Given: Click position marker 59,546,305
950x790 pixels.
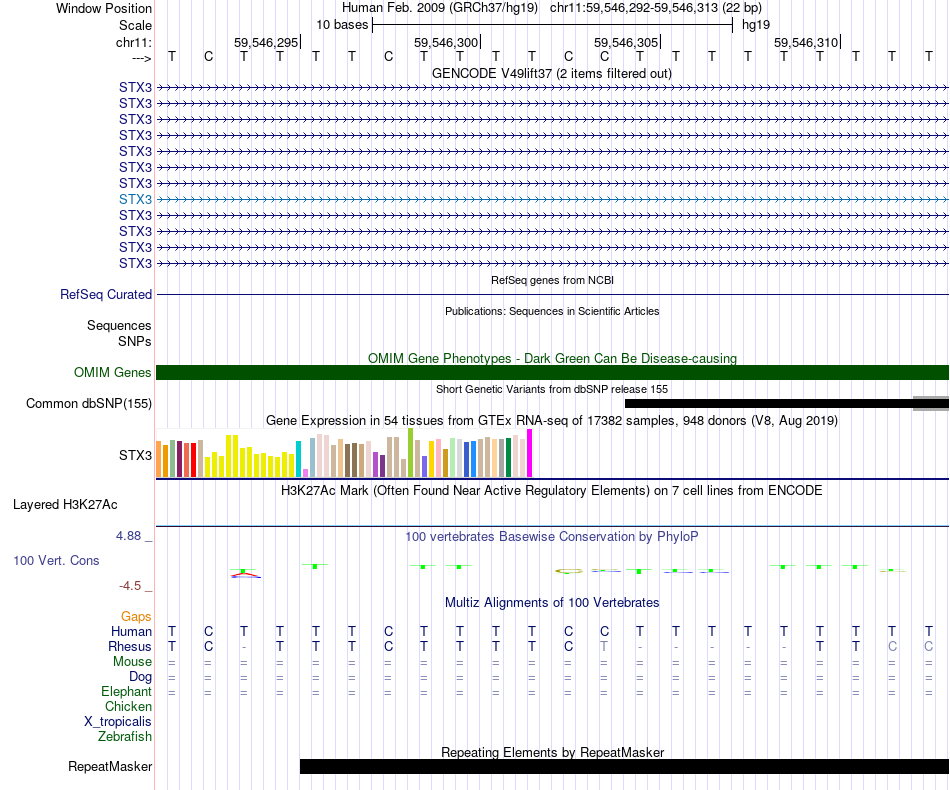Looking at the screenshot, I should [626, 42].
